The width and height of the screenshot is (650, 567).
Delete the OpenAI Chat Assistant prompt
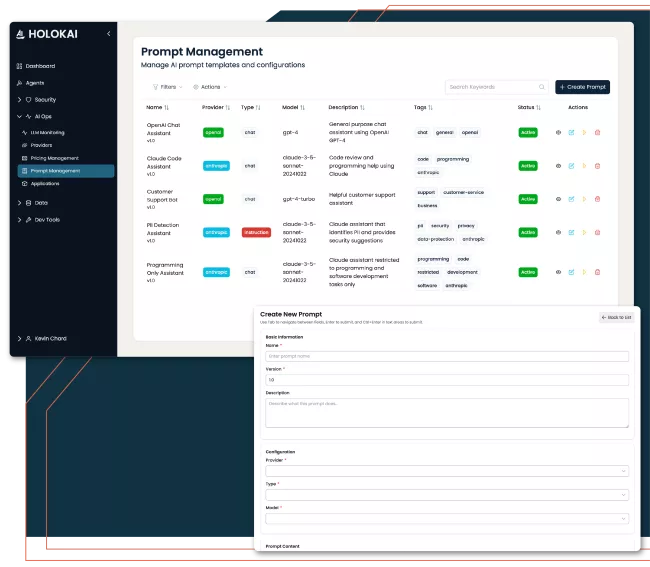597,133
